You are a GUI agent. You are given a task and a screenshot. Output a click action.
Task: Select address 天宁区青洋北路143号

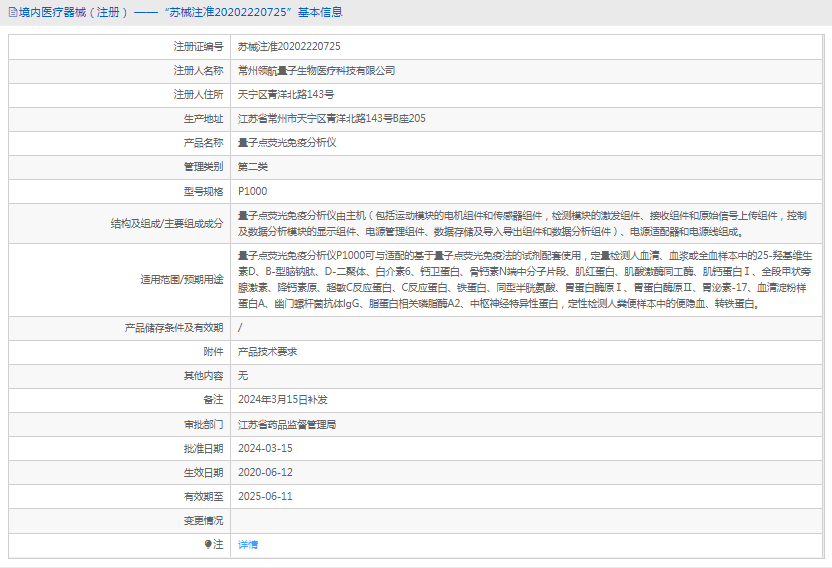[286, 94]
